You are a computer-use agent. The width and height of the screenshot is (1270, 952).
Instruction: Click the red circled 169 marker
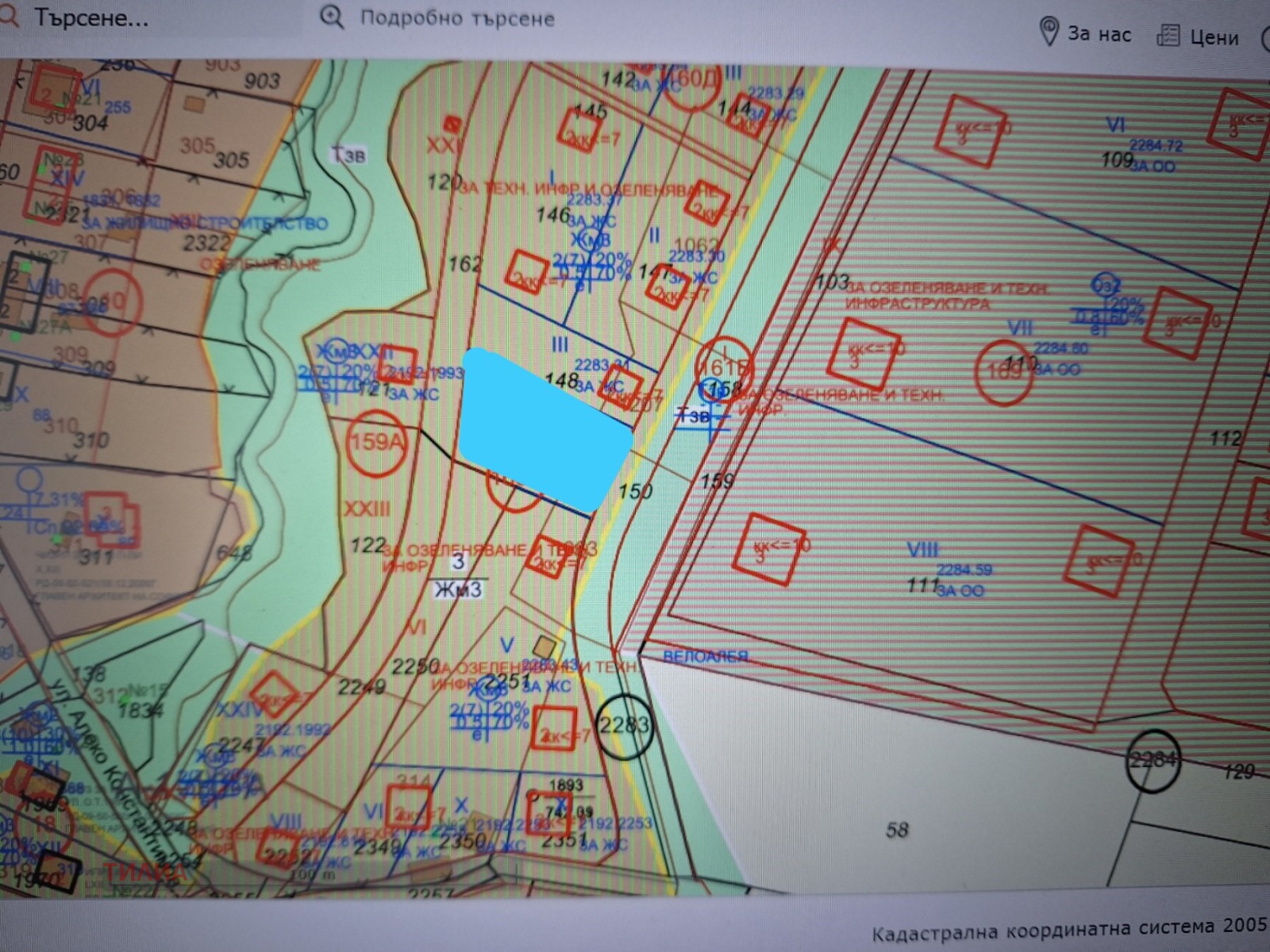coord(1003,370)
